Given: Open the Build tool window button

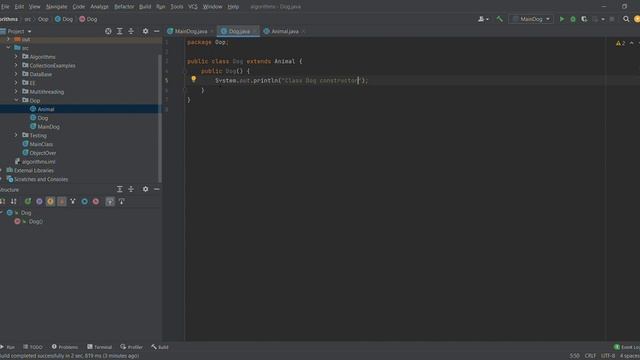Looking at the screenshot, I should coord(160,347).
